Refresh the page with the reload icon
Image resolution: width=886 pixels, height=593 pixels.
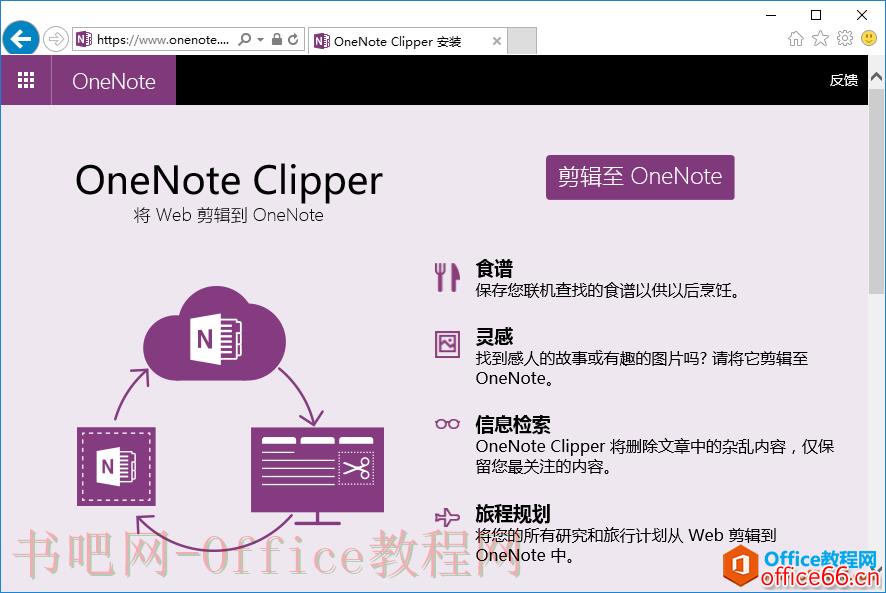click(x=293, y=39)
